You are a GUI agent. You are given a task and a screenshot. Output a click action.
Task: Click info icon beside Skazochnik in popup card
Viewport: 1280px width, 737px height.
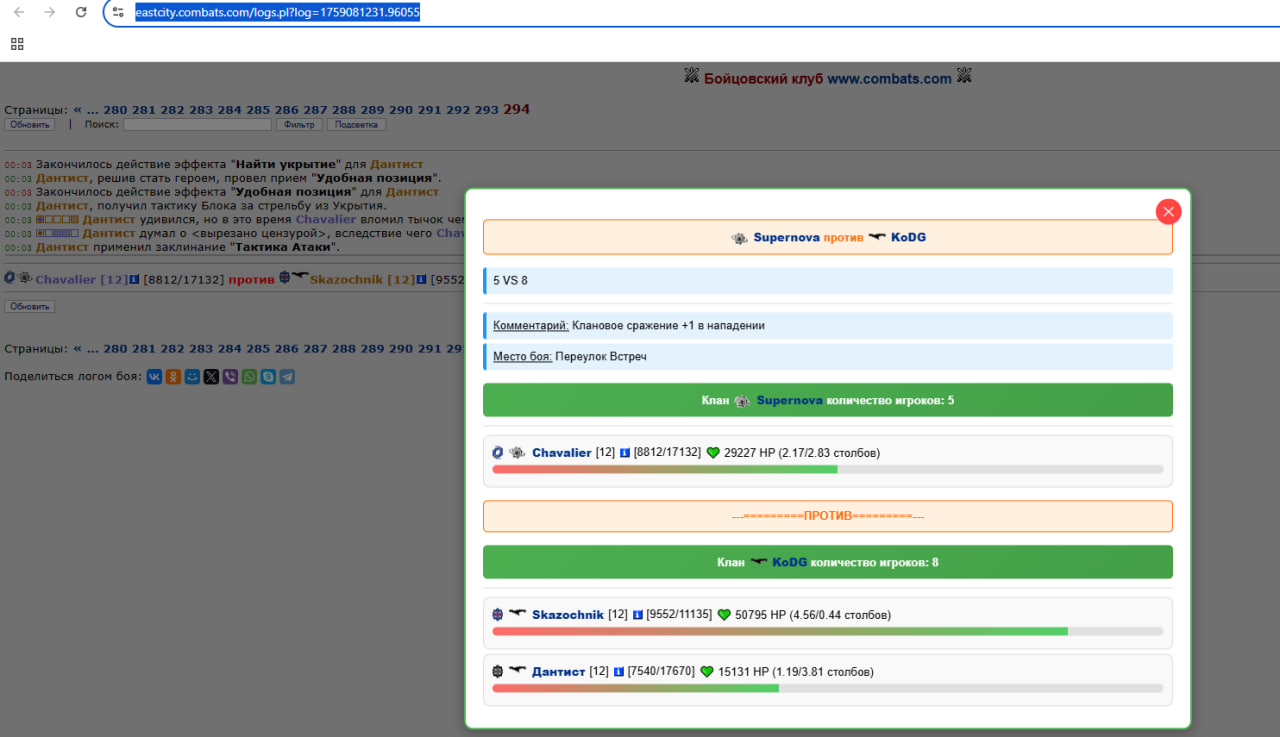638,615
